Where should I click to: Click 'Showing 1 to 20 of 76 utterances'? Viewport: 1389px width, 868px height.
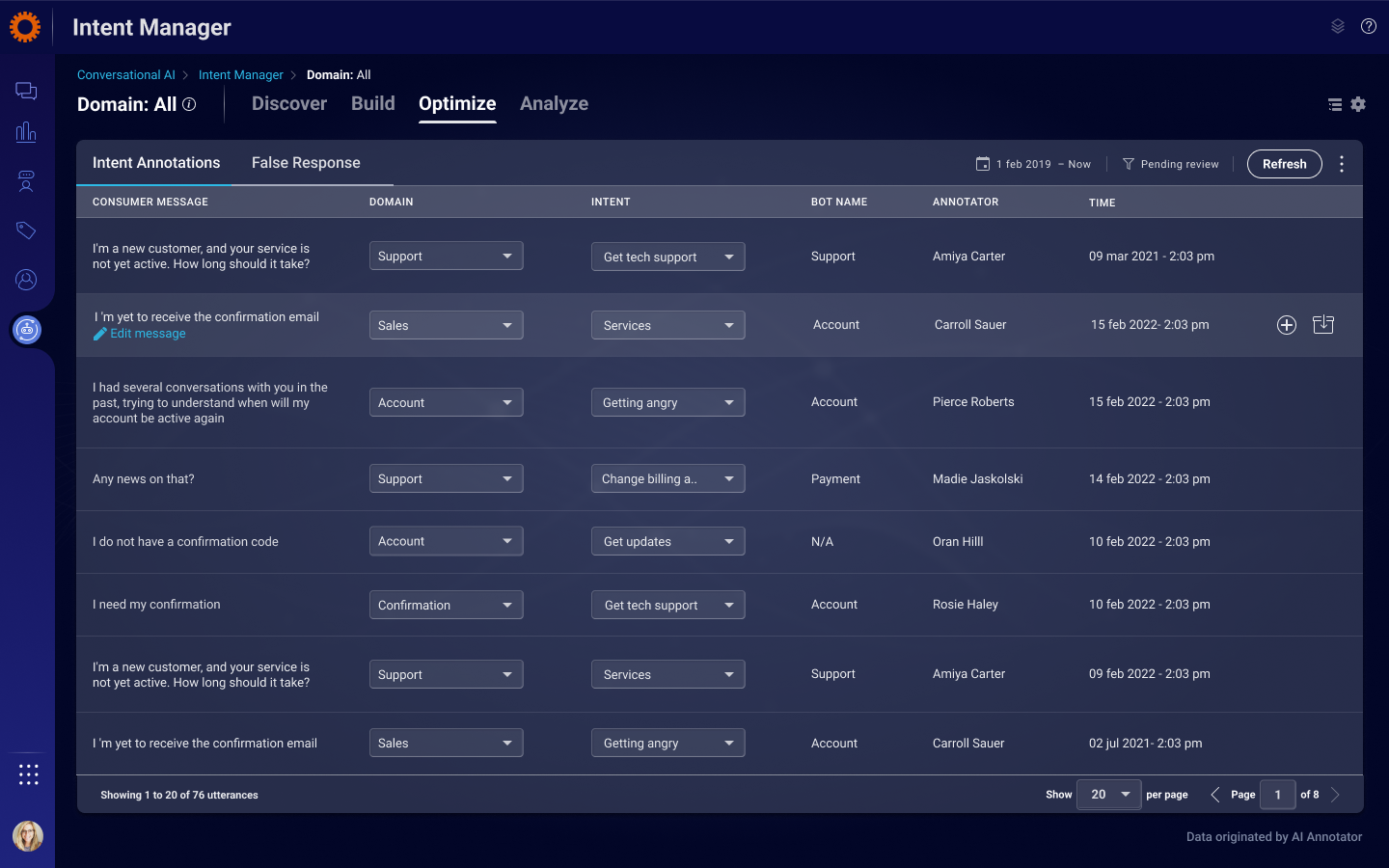pyautogui.click(x=179, y=795)
